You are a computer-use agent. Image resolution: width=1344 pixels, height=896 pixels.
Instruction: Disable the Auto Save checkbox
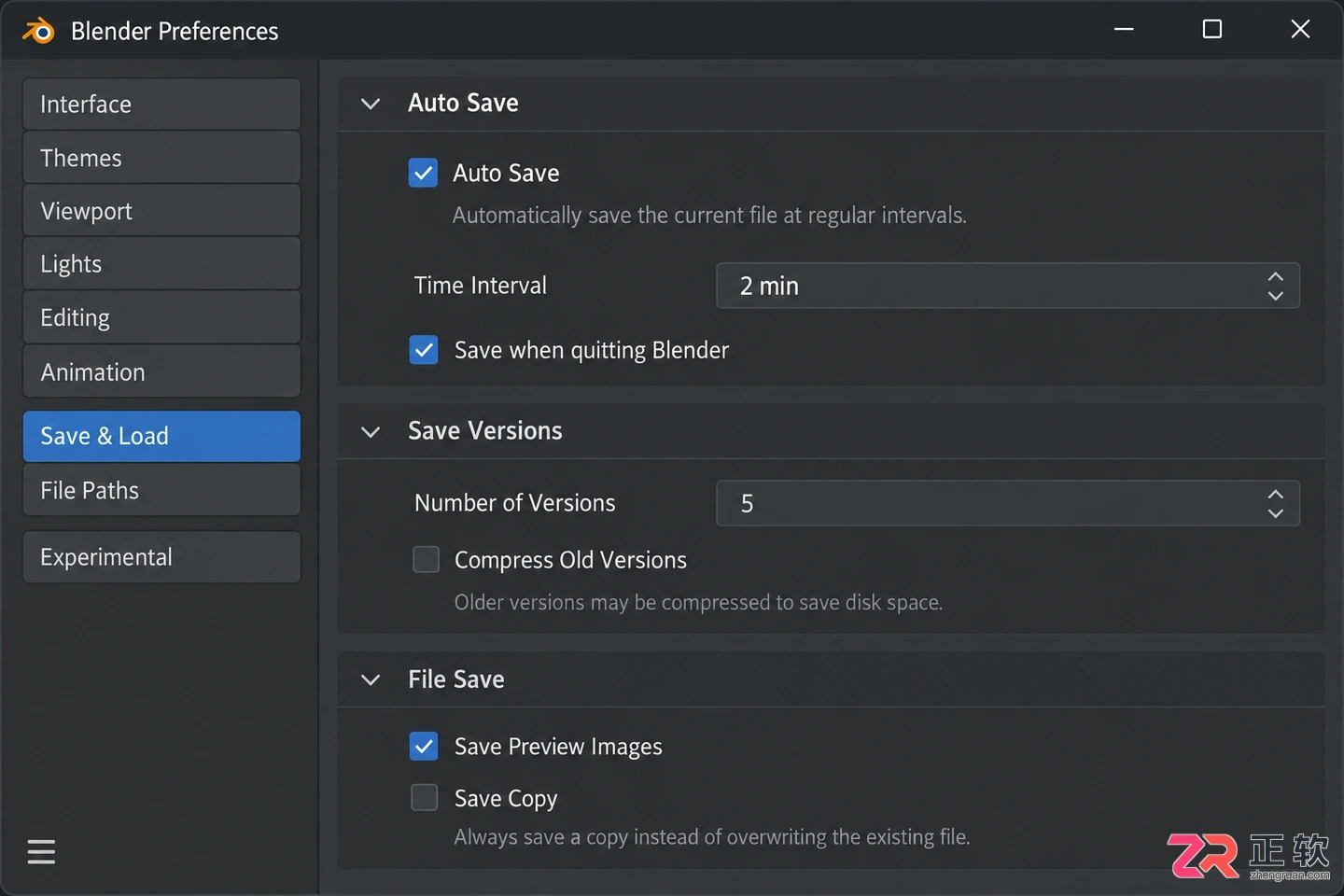coord(423,173)
